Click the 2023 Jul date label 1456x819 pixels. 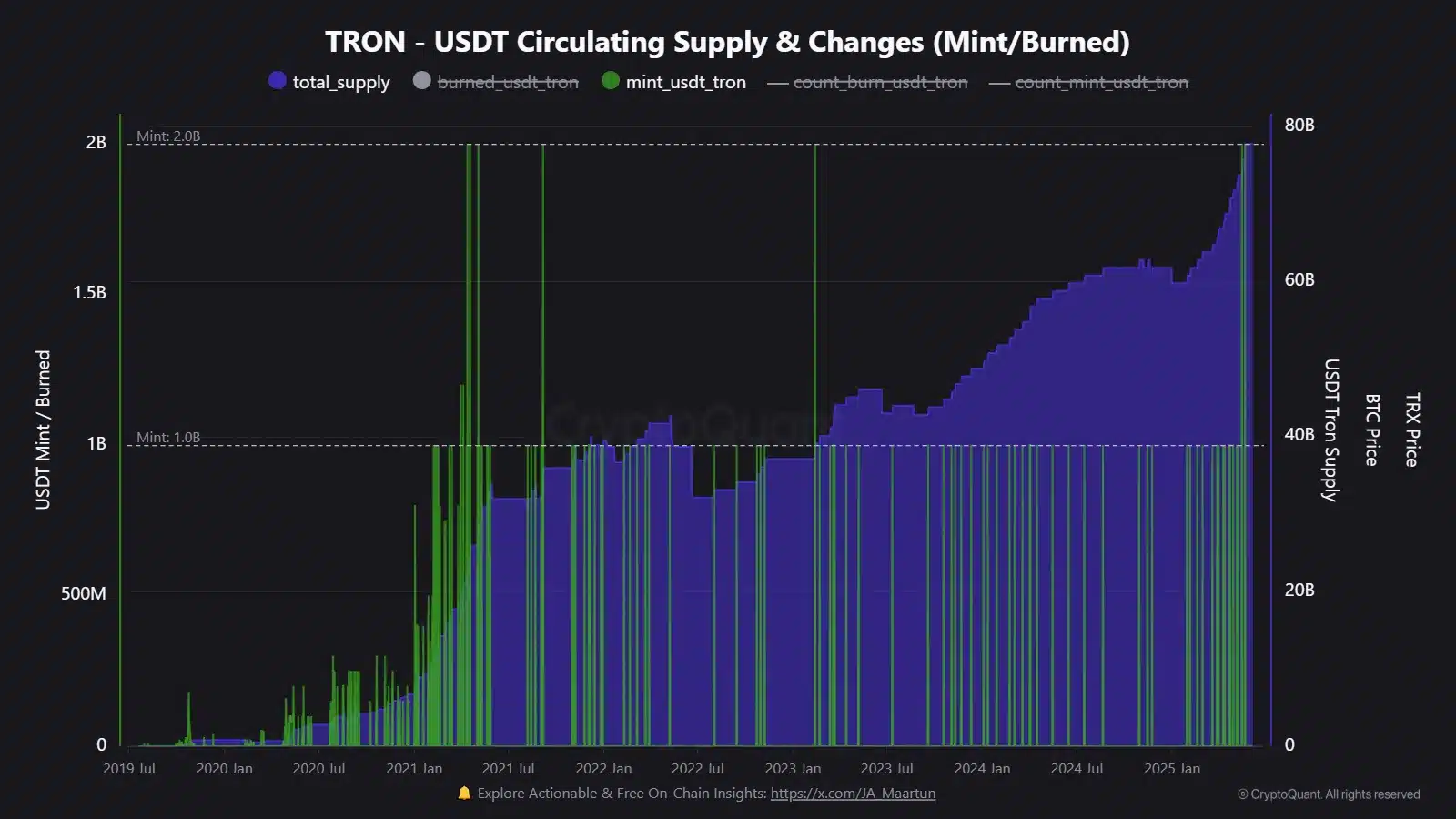click(x=886, y=769)
